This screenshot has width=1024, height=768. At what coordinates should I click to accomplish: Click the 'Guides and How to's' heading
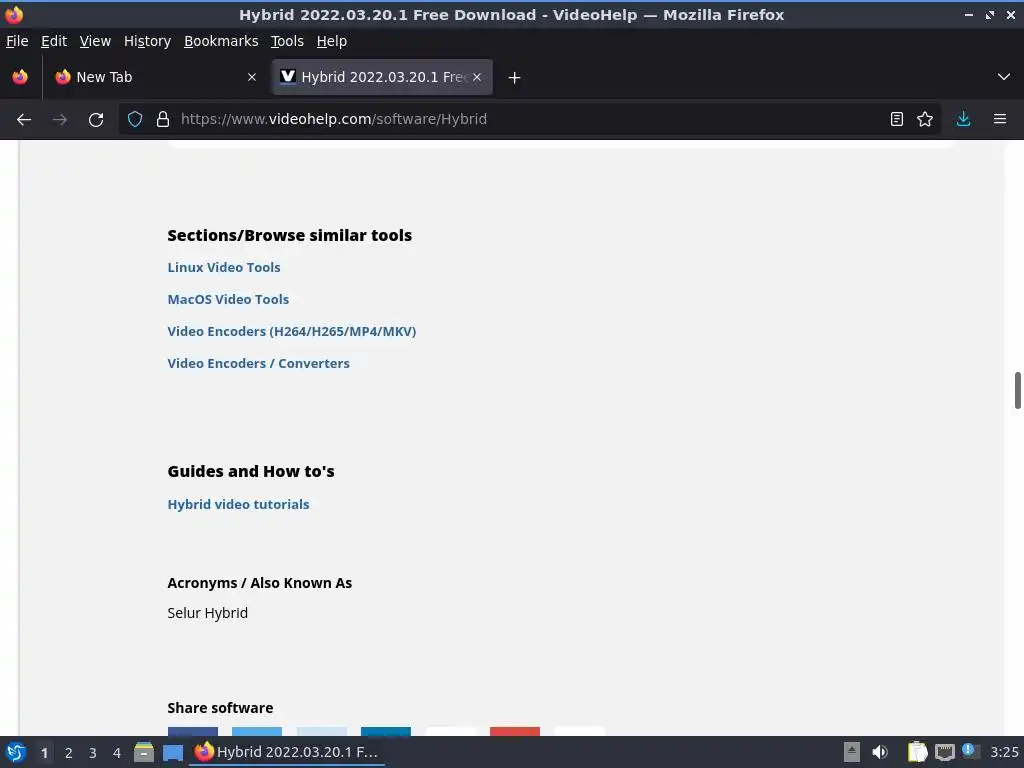pos(251,471)
